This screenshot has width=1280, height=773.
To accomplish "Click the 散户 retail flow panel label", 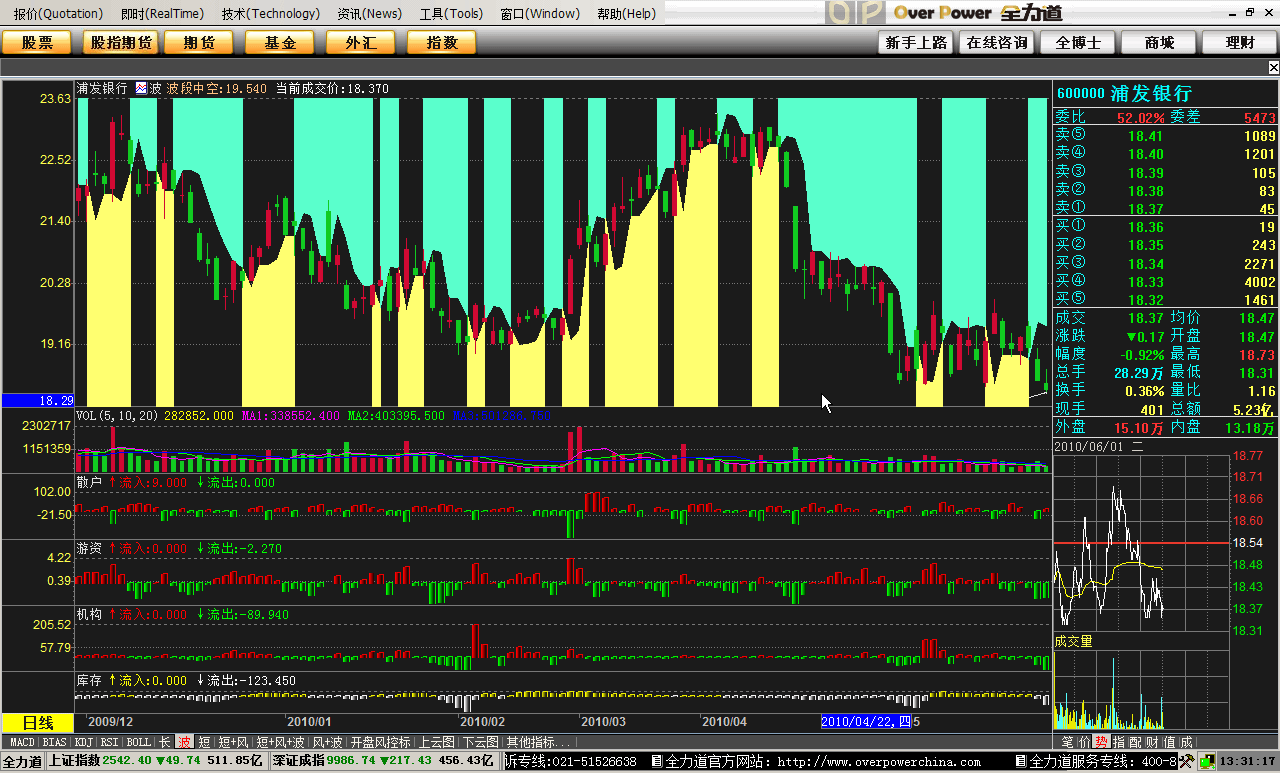I will coord(90,482).
